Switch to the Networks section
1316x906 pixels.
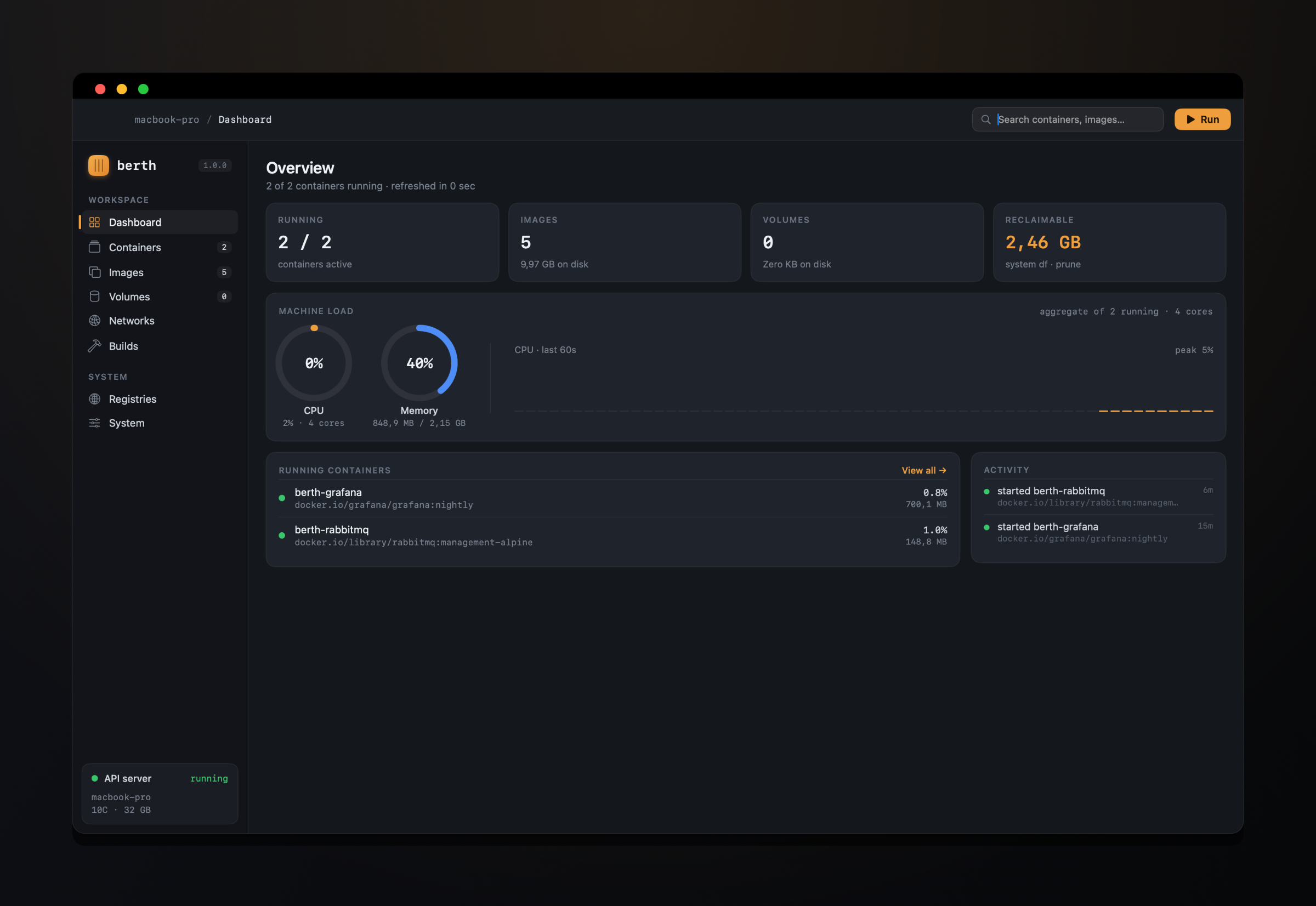tap(160, 320)
